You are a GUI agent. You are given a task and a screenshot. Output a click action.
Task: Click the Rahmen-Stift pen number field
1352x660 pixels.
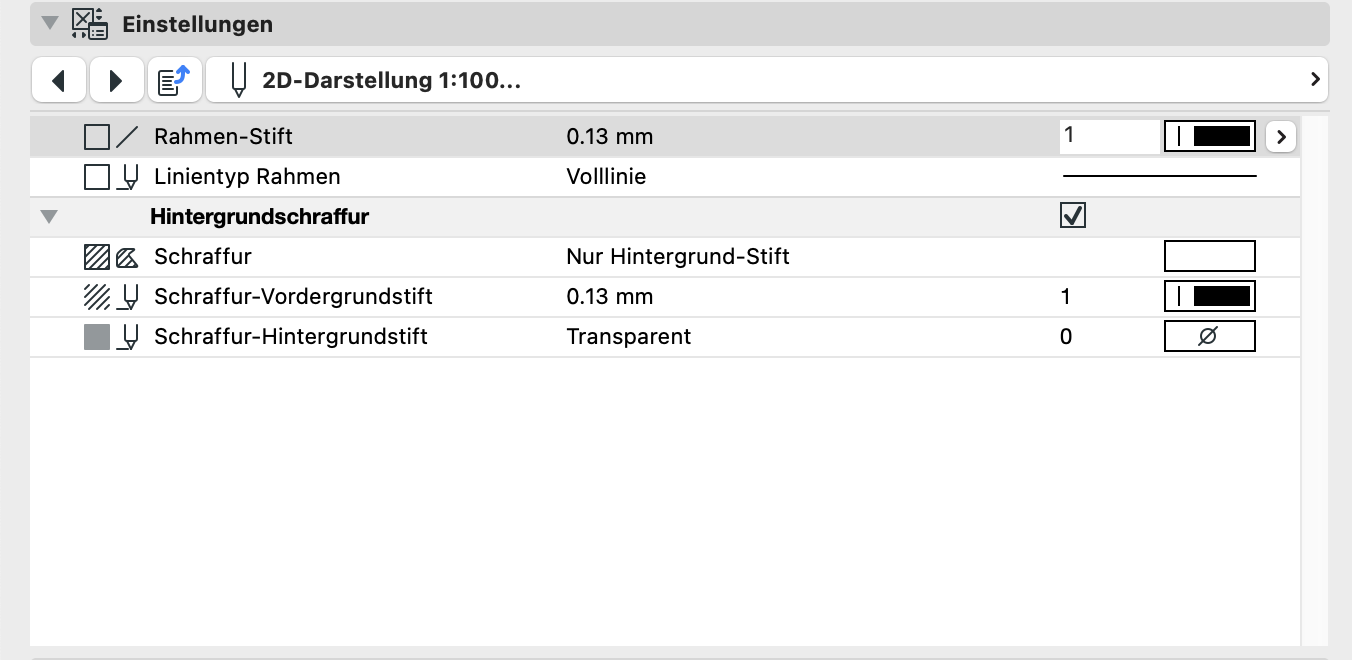point(1109,136)
